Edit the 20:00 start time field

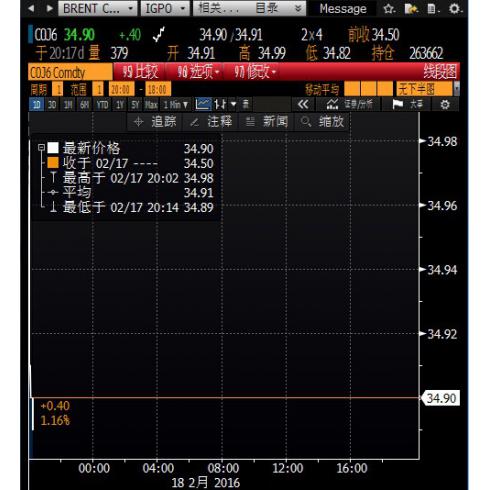coord(121,89)
